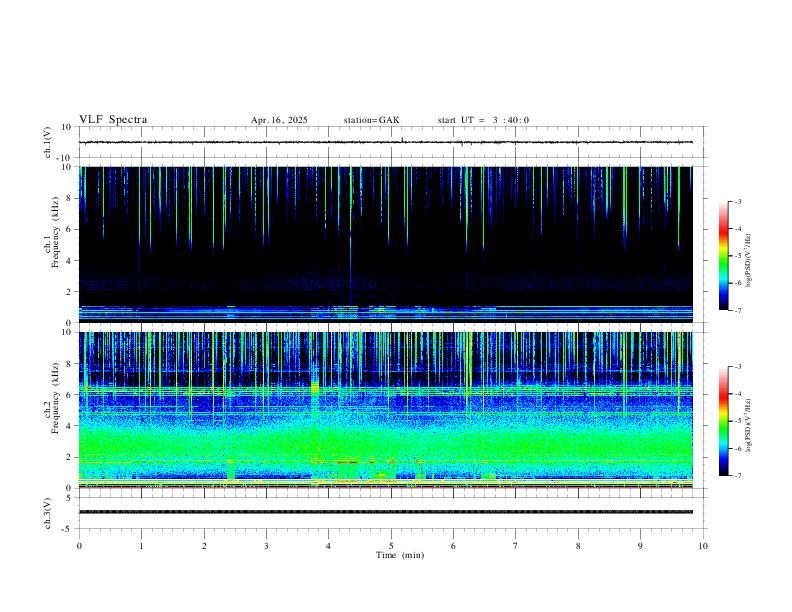Click the "VLF Spectra" plot title

click(113, 120)
